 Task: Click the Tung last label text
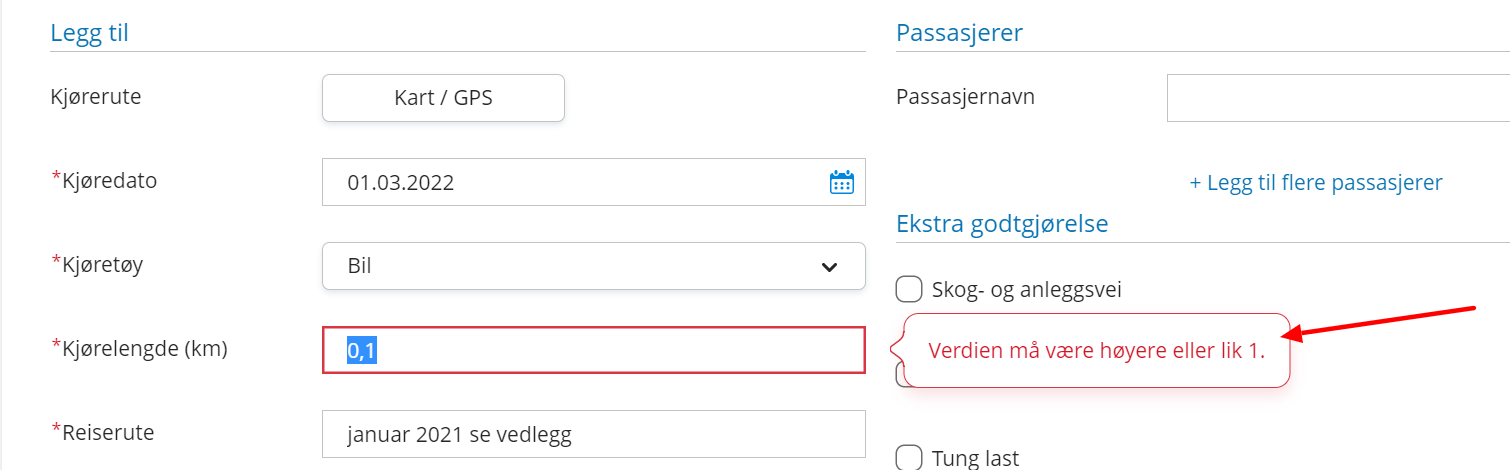(x=975, y=458)
